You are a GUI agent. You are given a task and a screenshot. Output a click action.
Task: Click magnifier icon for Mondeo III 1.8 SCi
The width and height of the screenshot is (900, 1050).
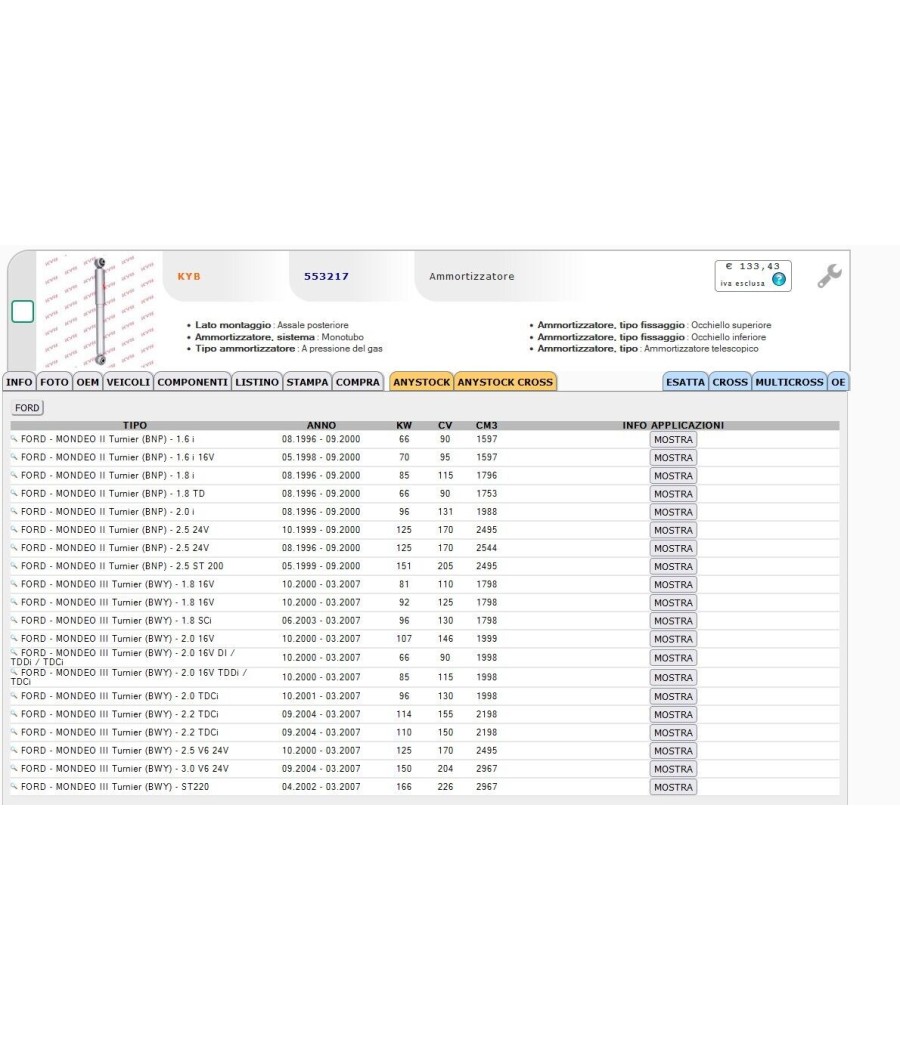click(x=14, y=620)
